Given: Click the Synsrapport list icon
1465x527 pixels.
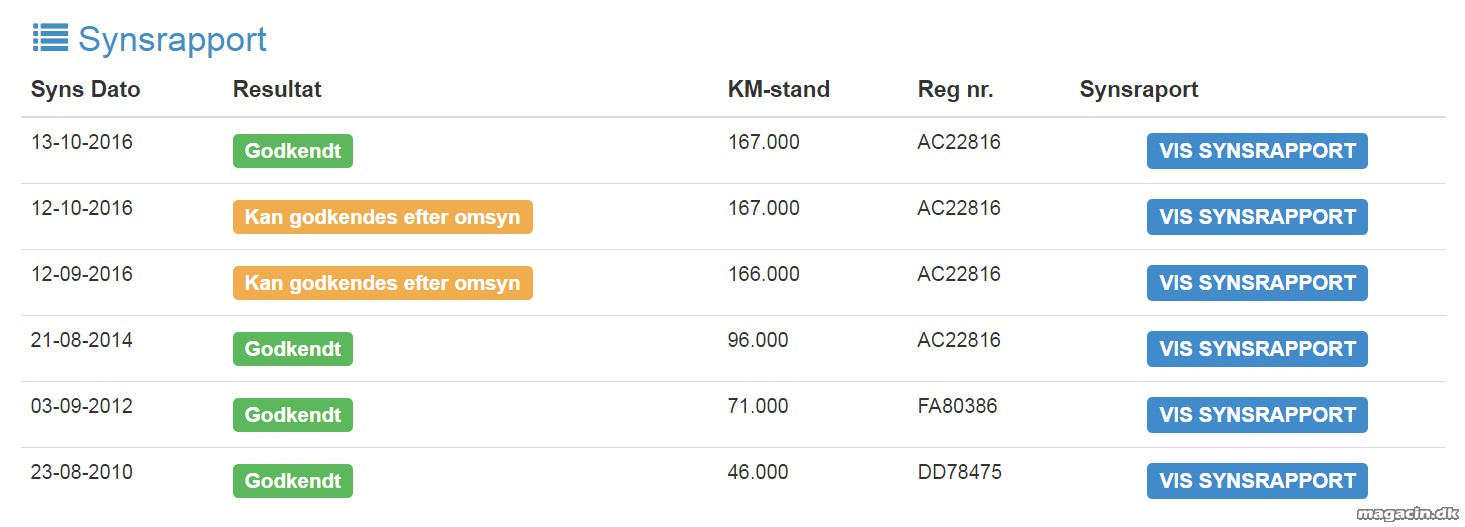Looking at the screenshot, I should [x=50, y=38].
